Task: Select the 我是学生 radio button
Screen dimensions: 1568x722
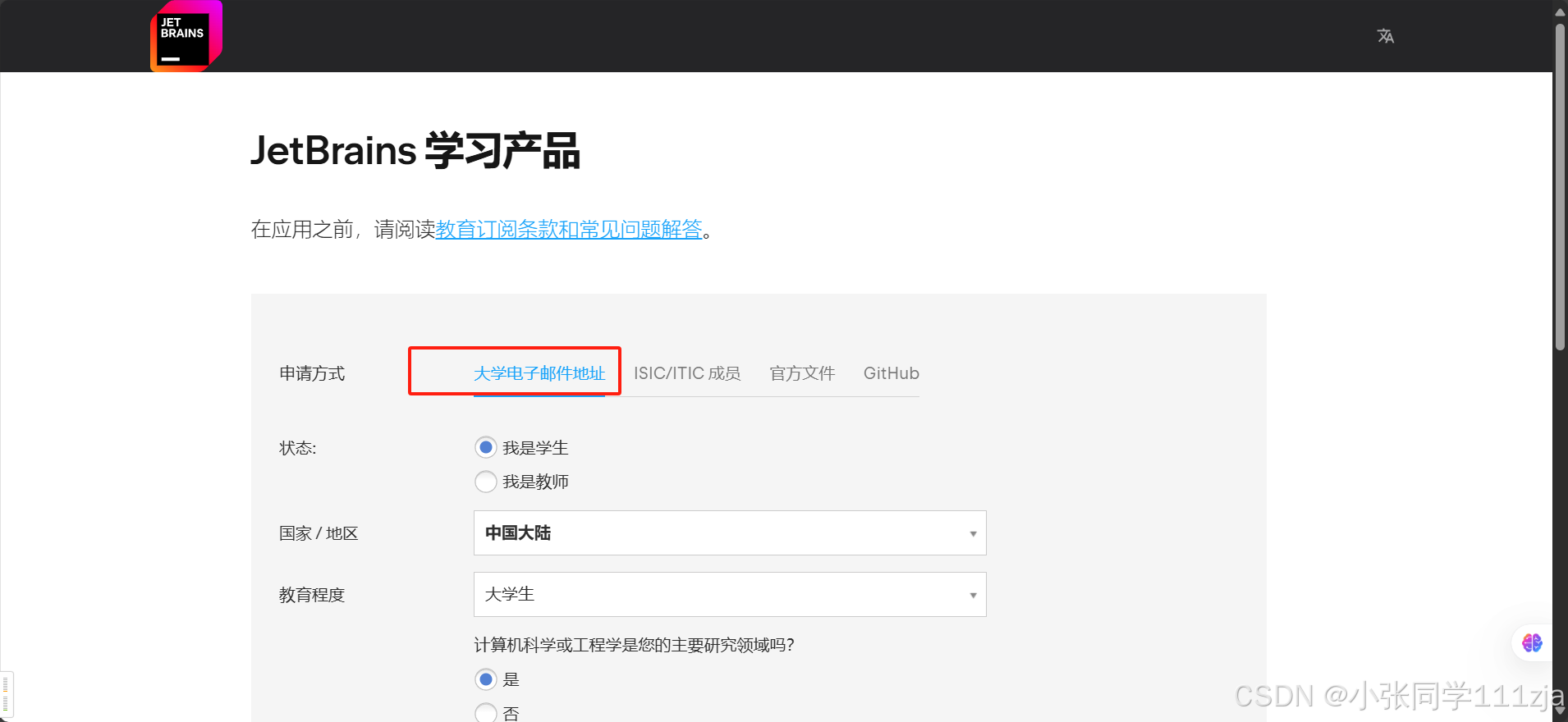Action: pos(486,447)
